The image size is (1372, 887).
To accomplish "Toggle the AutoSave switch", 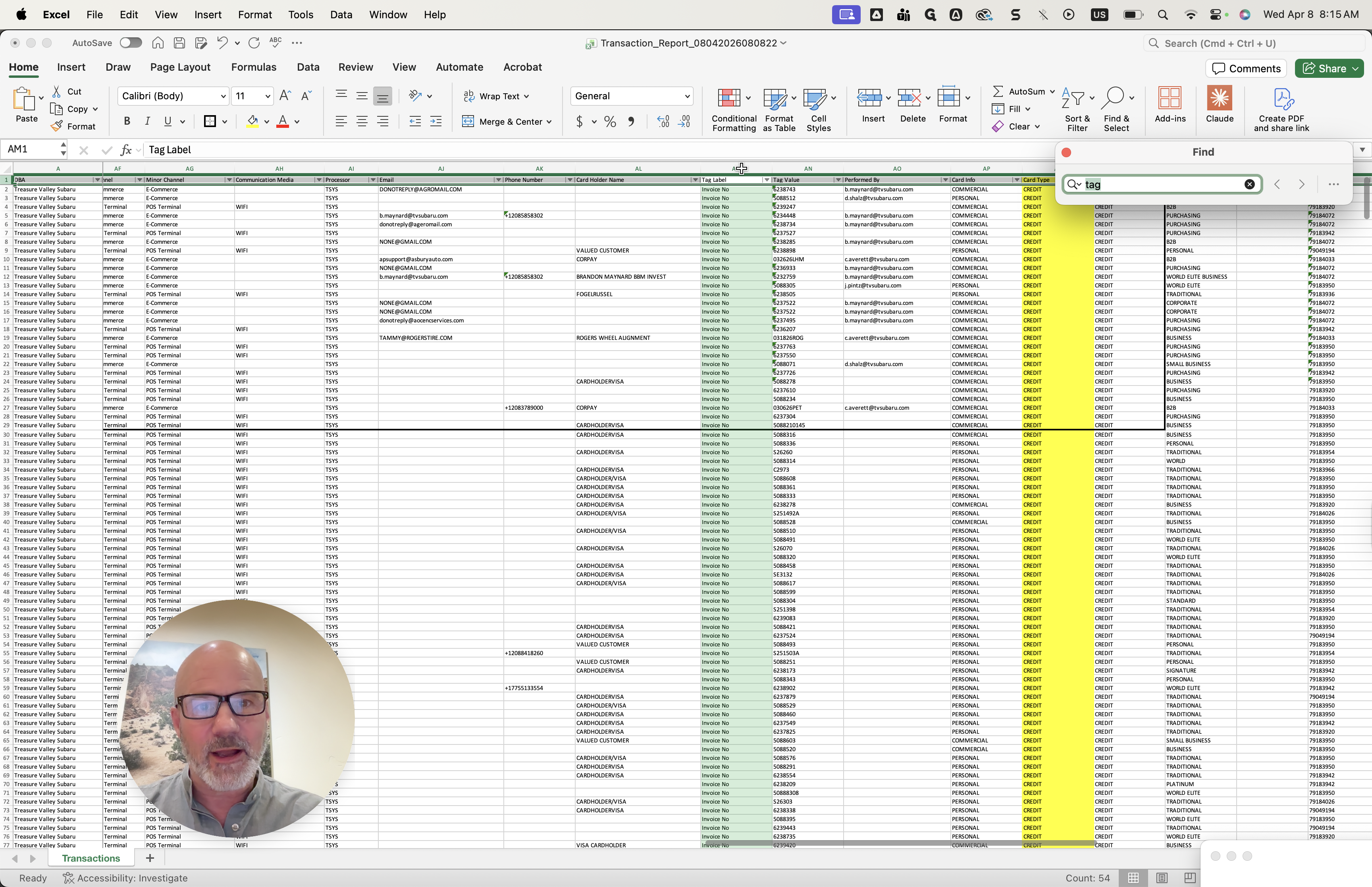I will click(x=131, y=42).
